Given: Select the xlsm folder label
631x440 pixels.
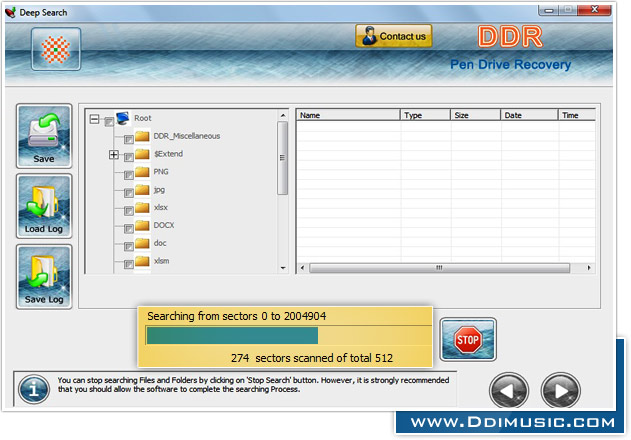Looking at the screenshot, I should point(161,261).
